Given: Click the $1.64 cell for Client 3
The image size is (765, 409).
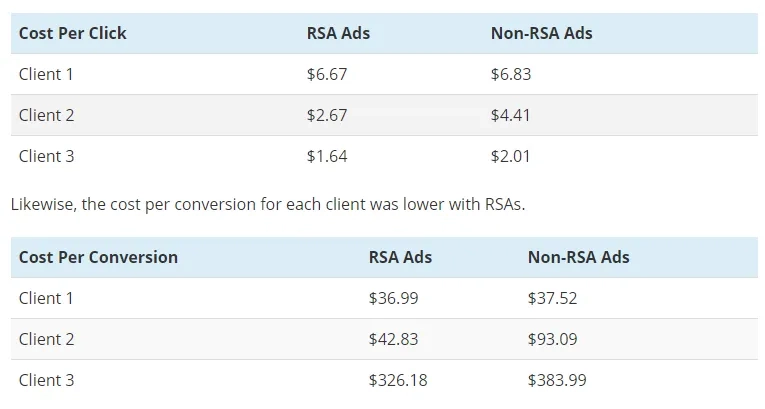Looking at the screenshot, I should [327, 156].
